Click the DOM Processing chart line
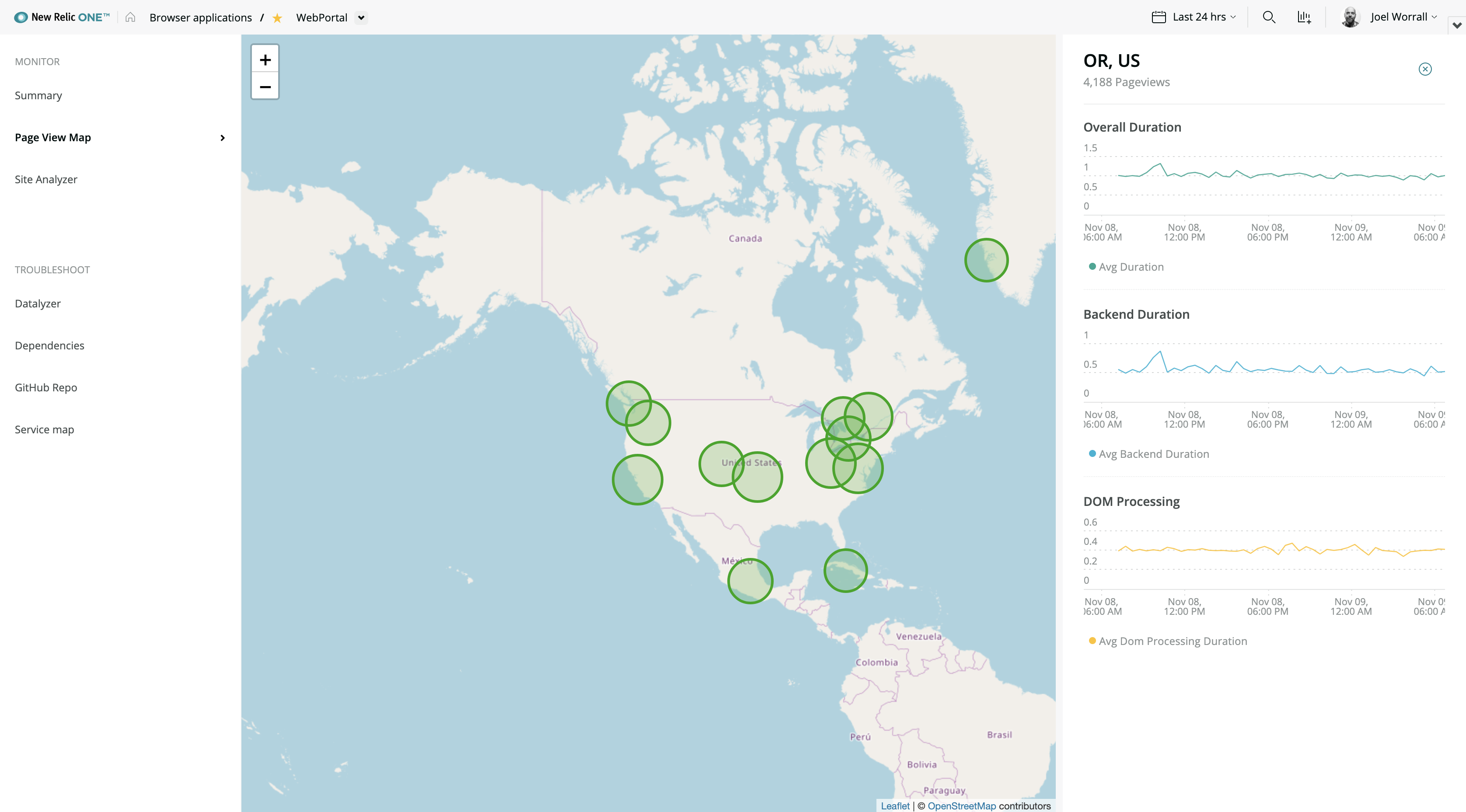This screenshot has height=812, width=1466. pos(1281,550)
